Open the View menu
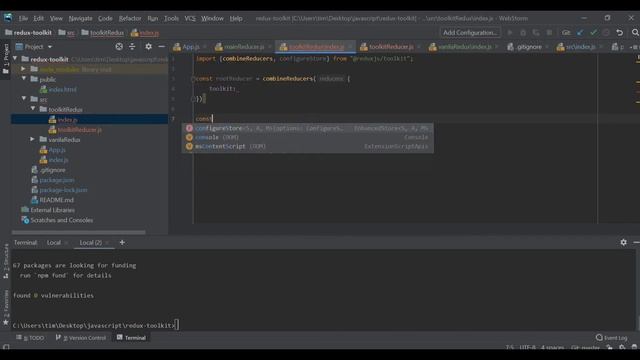 (56, 18)
